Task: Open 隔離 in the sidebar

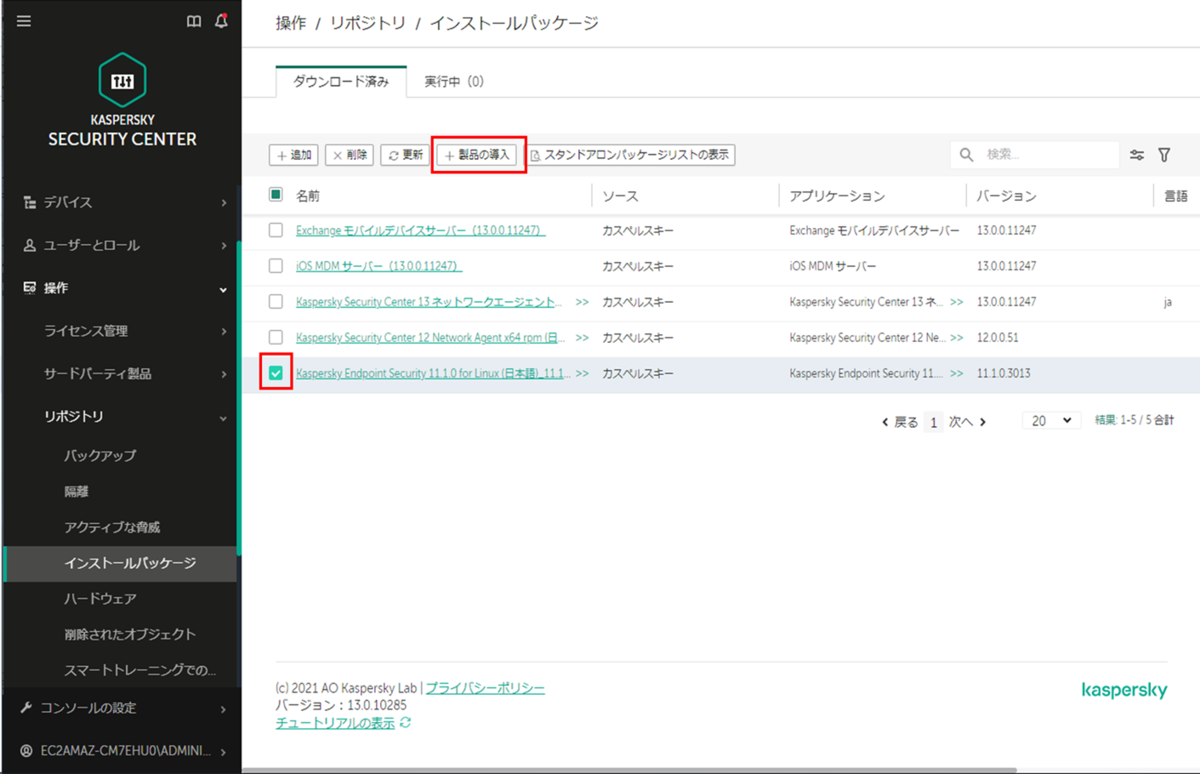Action: click(77, 492)
